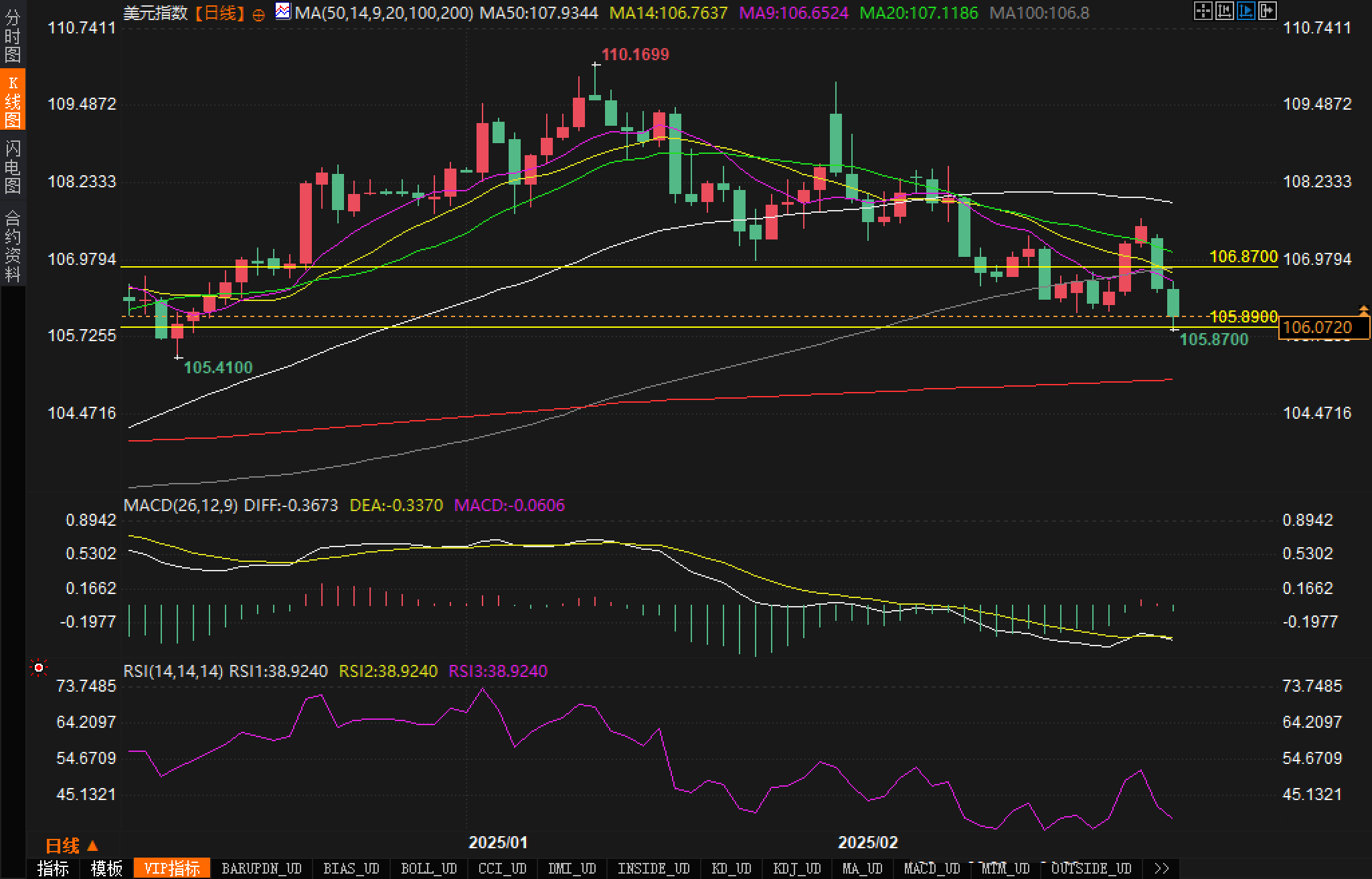Click the crosshair cursor icon
The height and width of the screenshot is (879, 1372).
coord(1203,11)
